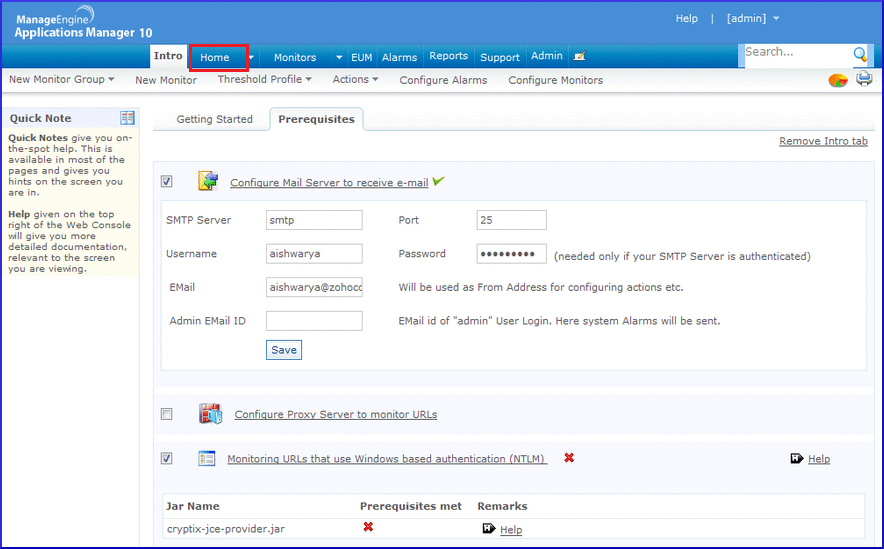Open Monitoring URLs that use NTLM link
The image size is (884, 549).
point(387,459)
